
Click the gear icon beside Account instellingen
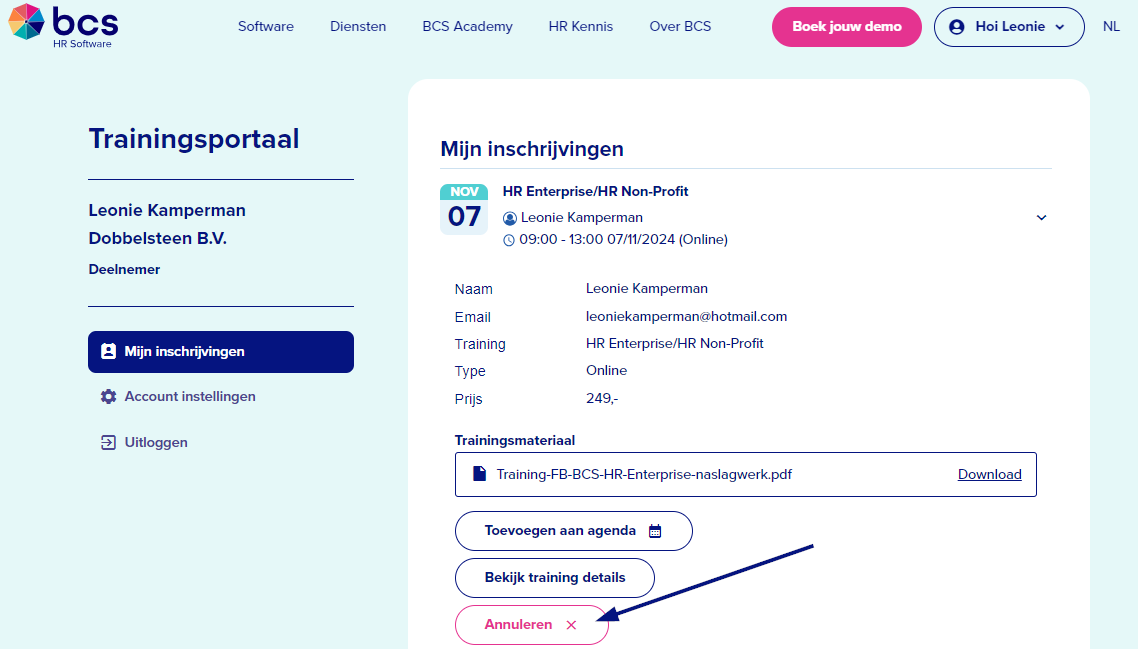pyautogui.click(x=108, y=396)
